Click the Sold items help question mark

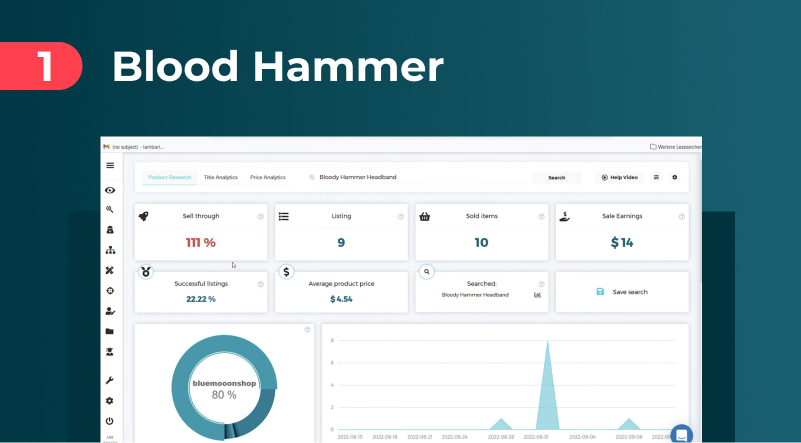541,217
